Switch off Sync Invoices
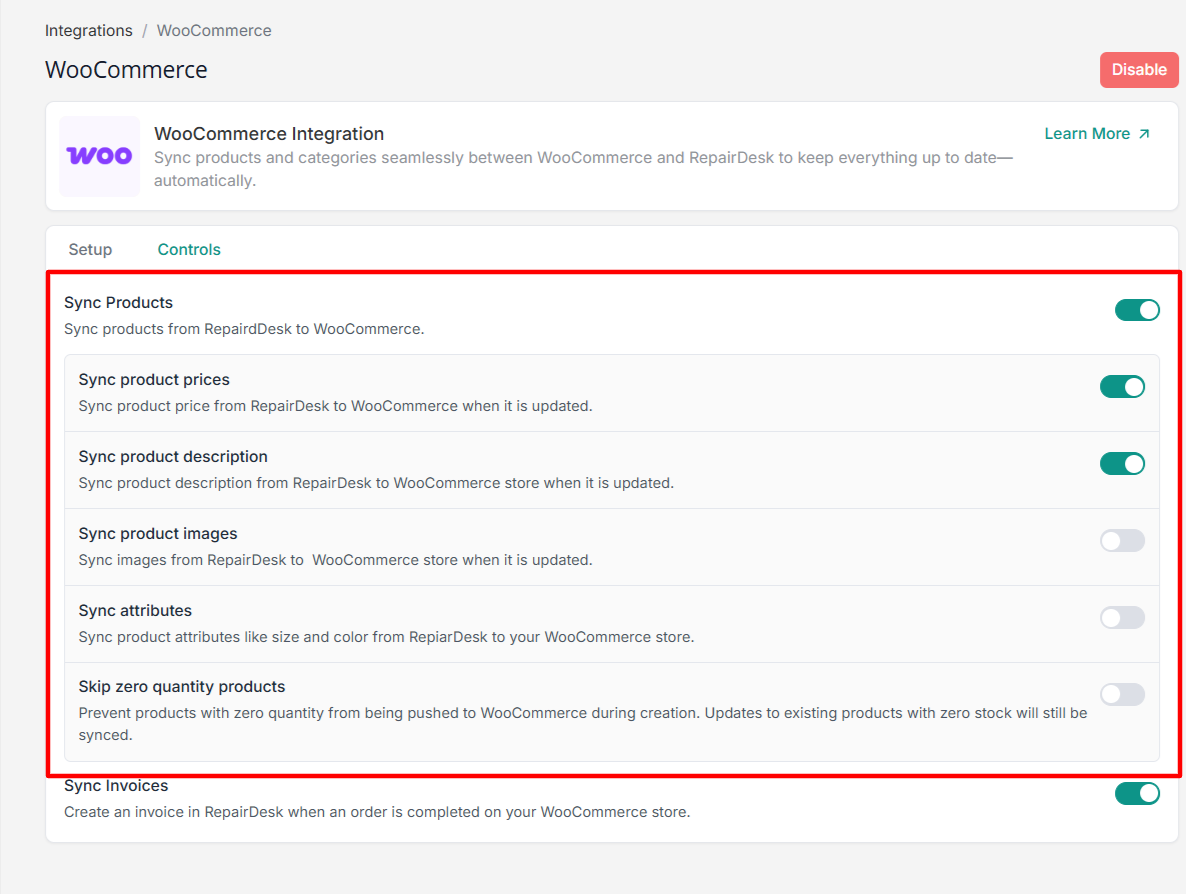The width and height of the screenshot is (1186, 894). coord(1137,793)
